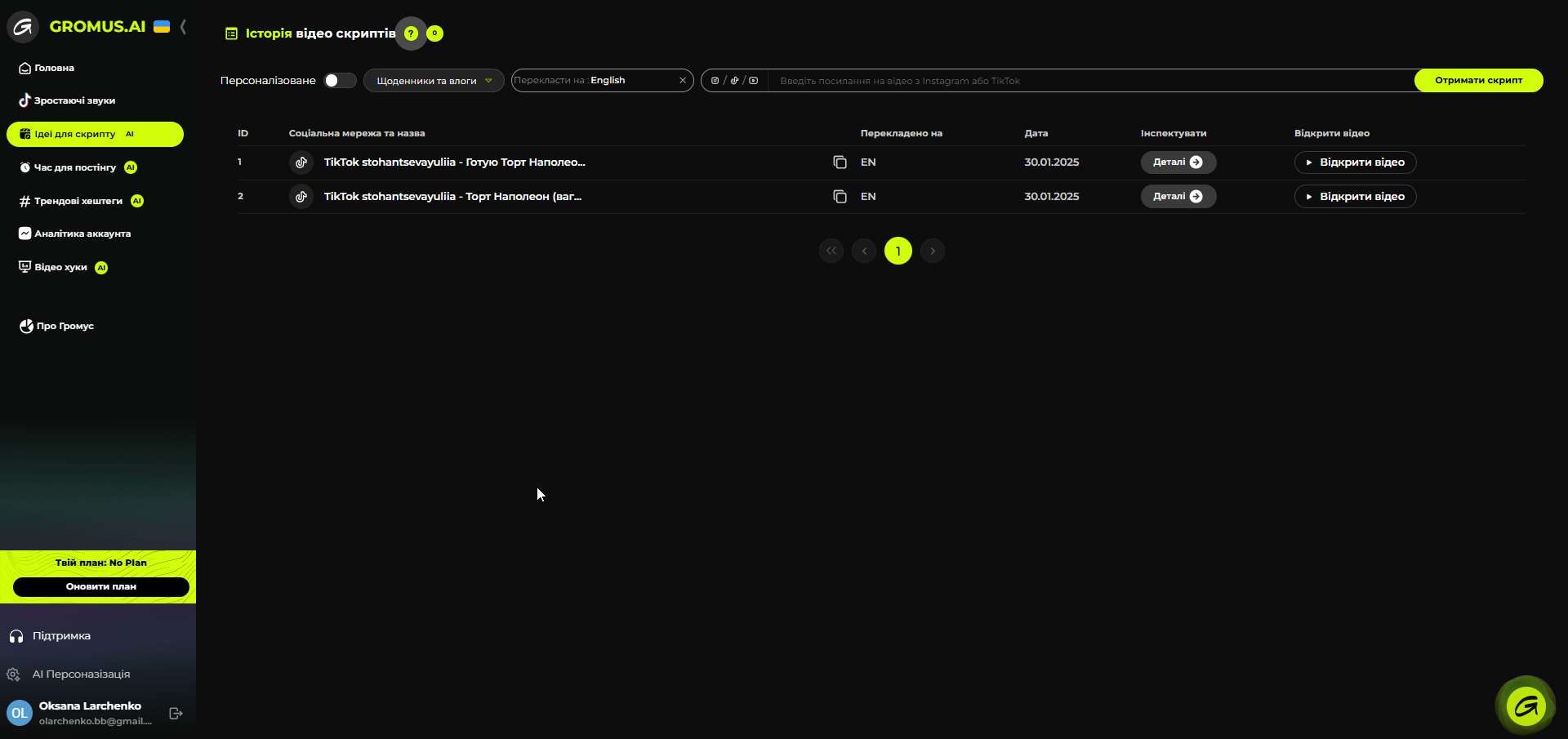Click the Ukrainian flag icon
Screen dimensions: 1568x739
pyautogui.click(x=162, y=26)
